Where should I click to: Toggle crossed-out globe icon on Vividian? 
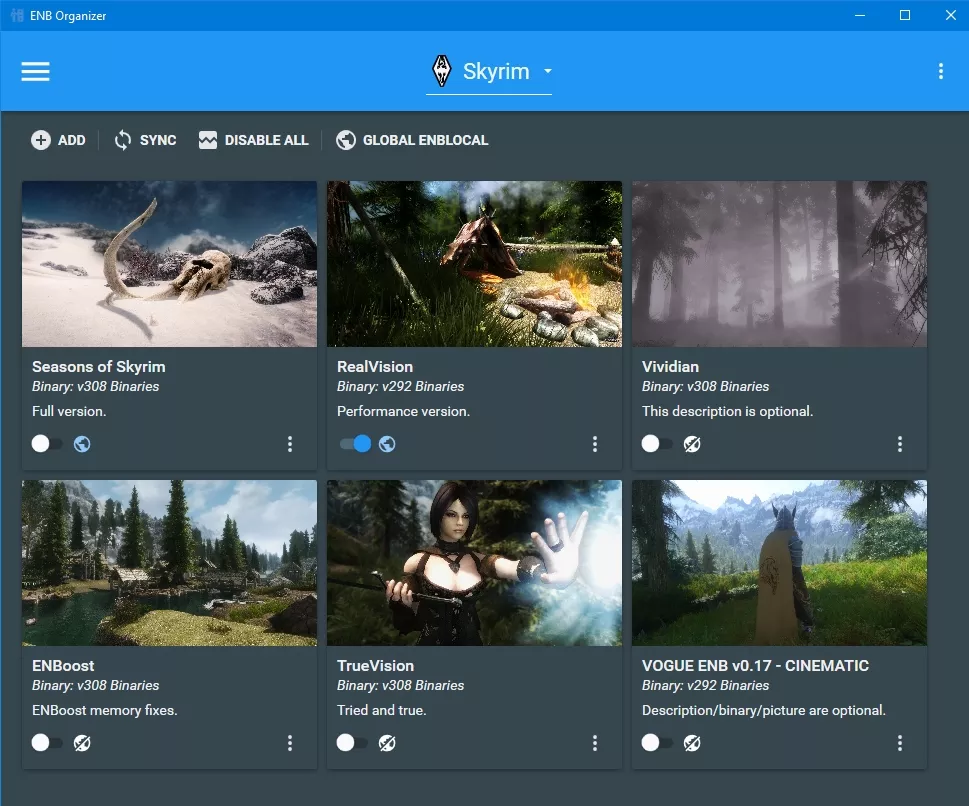(x=692, y=444)
